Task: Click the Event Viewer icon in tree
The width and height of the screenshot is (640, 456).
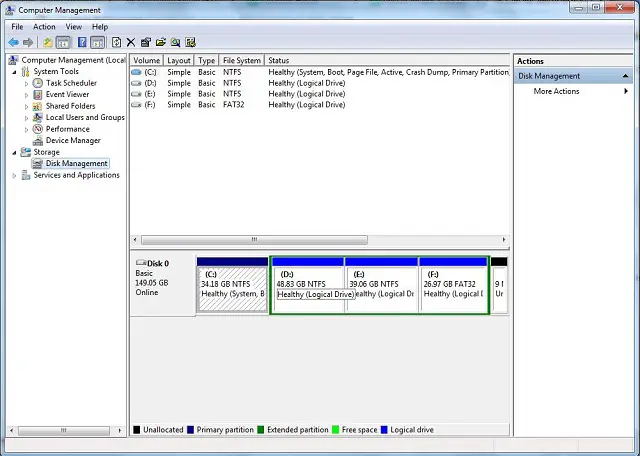Action: click(x=38, y=94)
